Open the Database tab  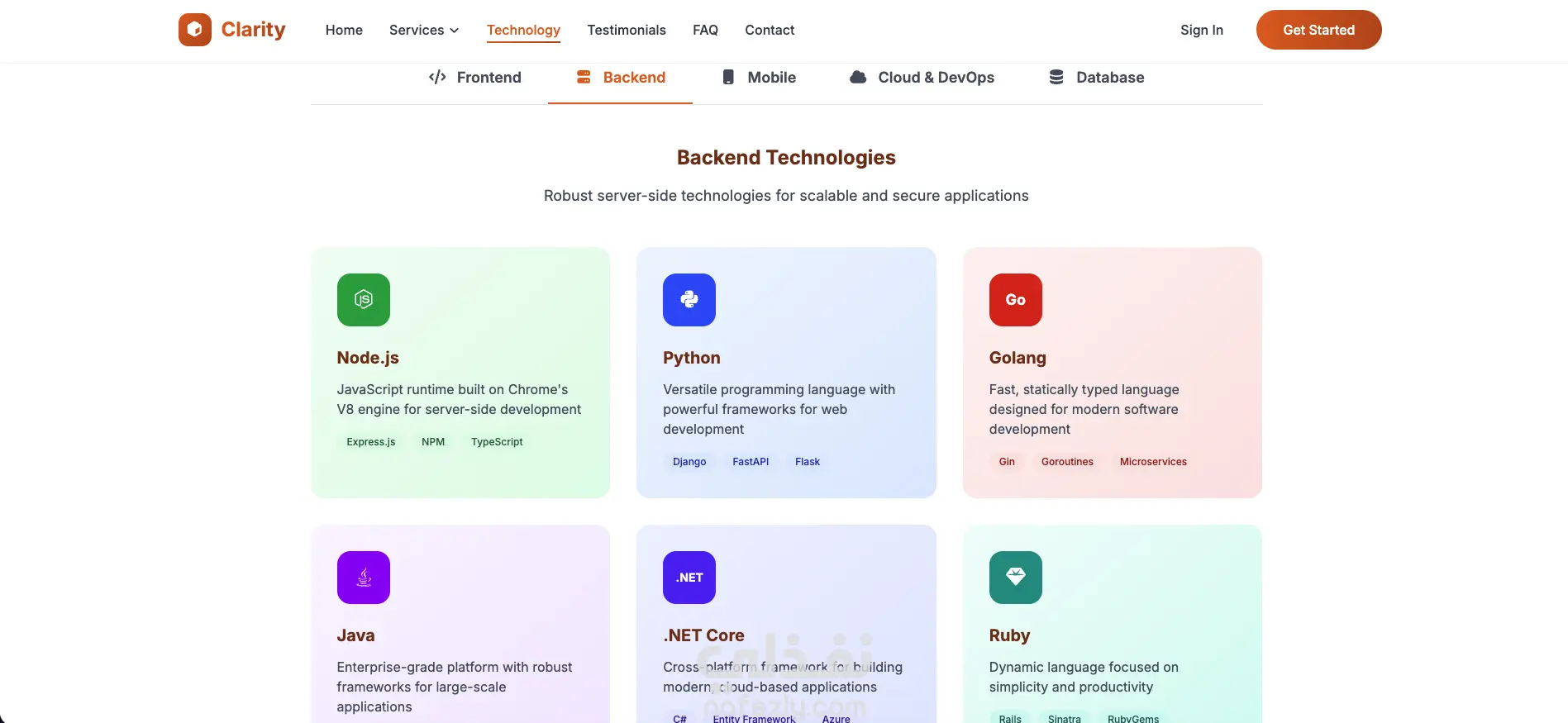click(x=1096, y=78)
